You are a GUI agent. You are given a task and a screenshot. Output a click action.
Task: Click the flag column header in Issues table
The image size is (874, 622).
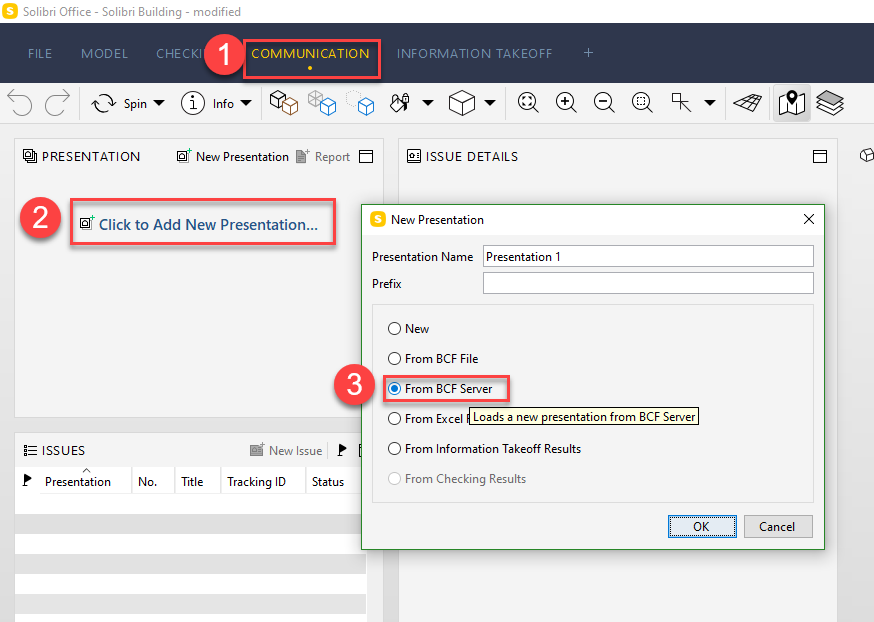pyautogui.click(x=27, y=480)
